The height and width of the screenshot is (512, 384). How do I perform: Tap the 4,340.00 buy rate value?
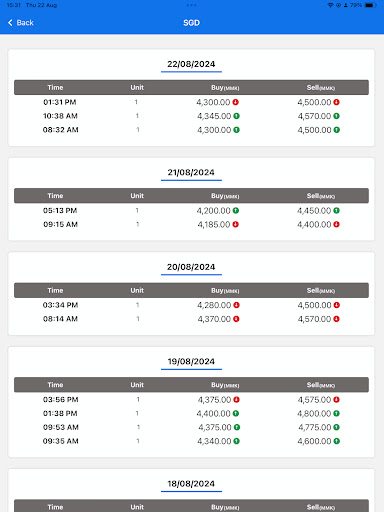click(214, 441)
